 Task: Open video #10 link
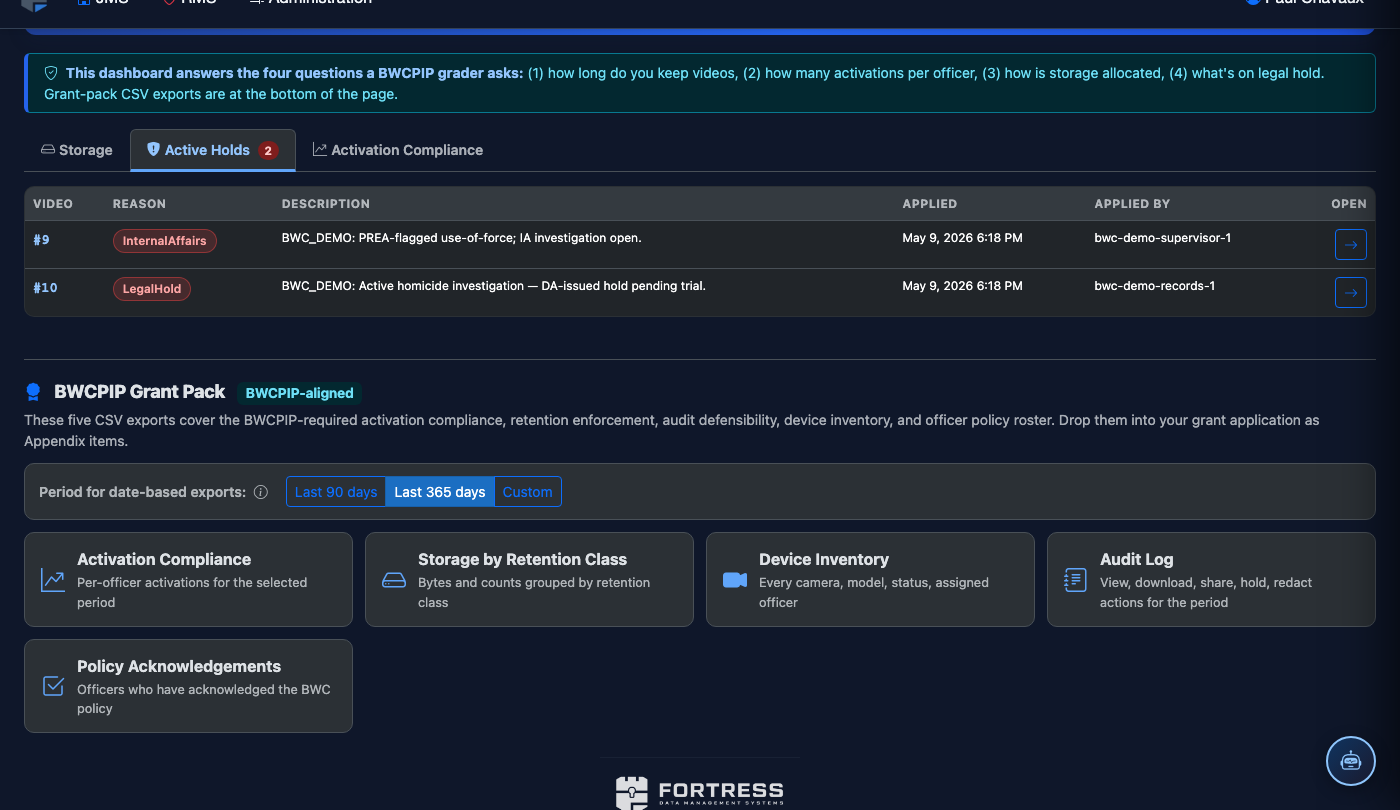[x=45, y=287]
